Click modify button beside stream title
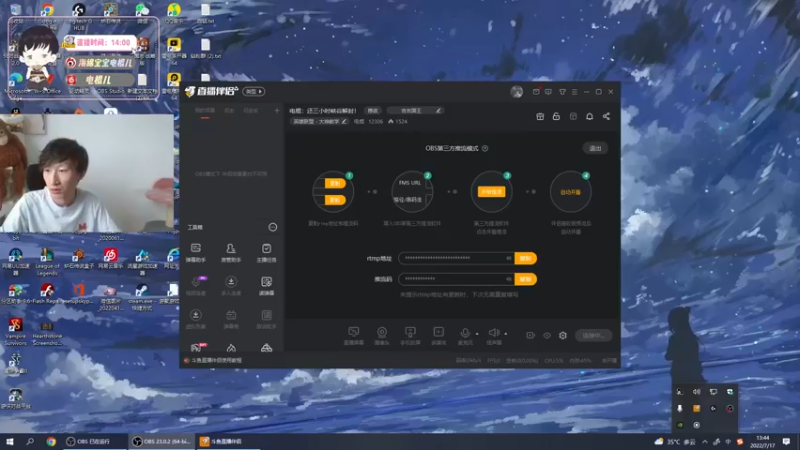The image size is (800, 450). pyautogui.click(x=373, y=110)
